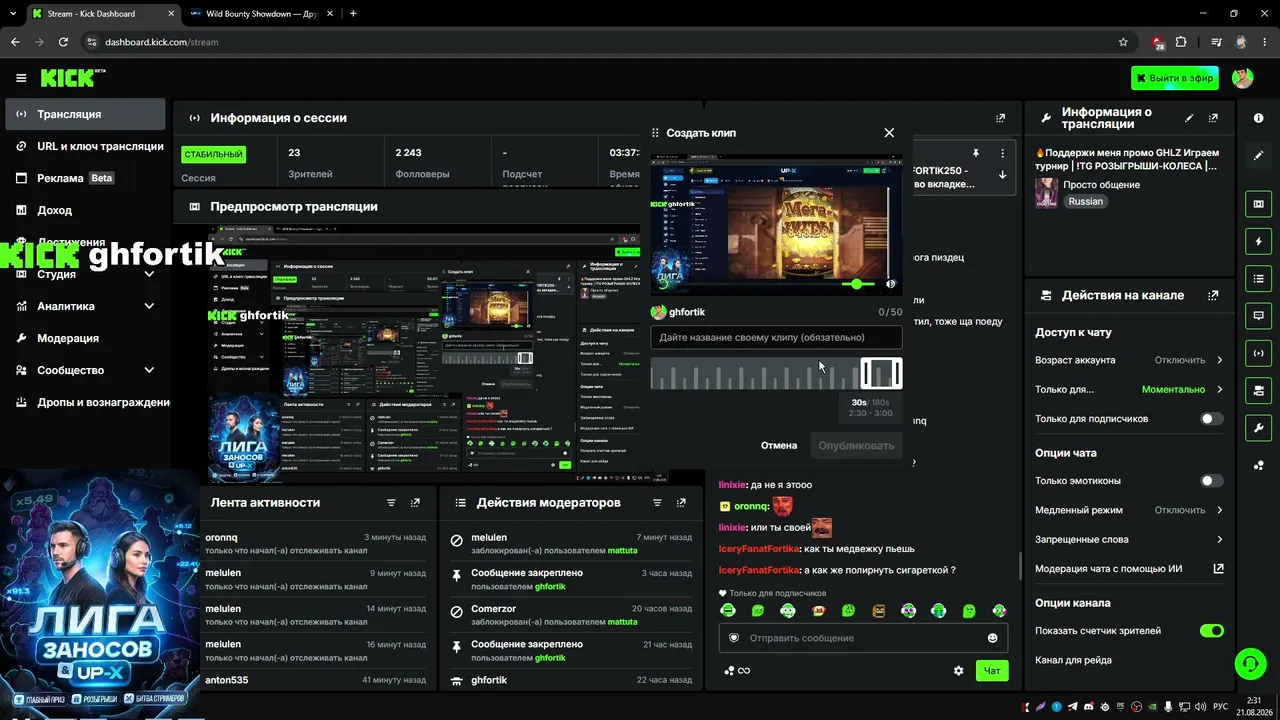Click the Отправить сообщение chat input
The image size is (1280, 720).
pos(863,638)
